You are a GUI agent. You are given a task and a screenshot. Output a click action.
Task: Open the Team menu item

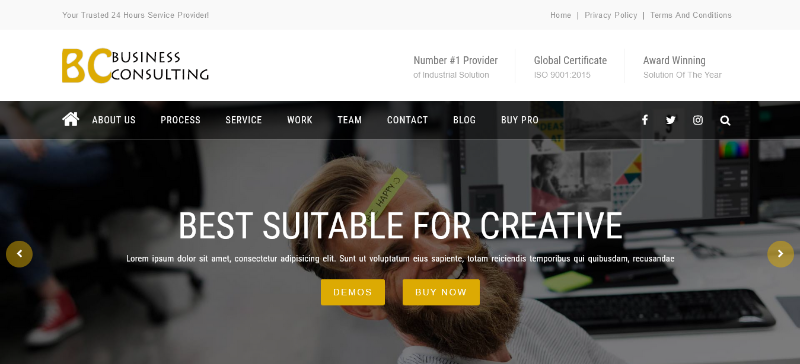(x=349, y=120)
